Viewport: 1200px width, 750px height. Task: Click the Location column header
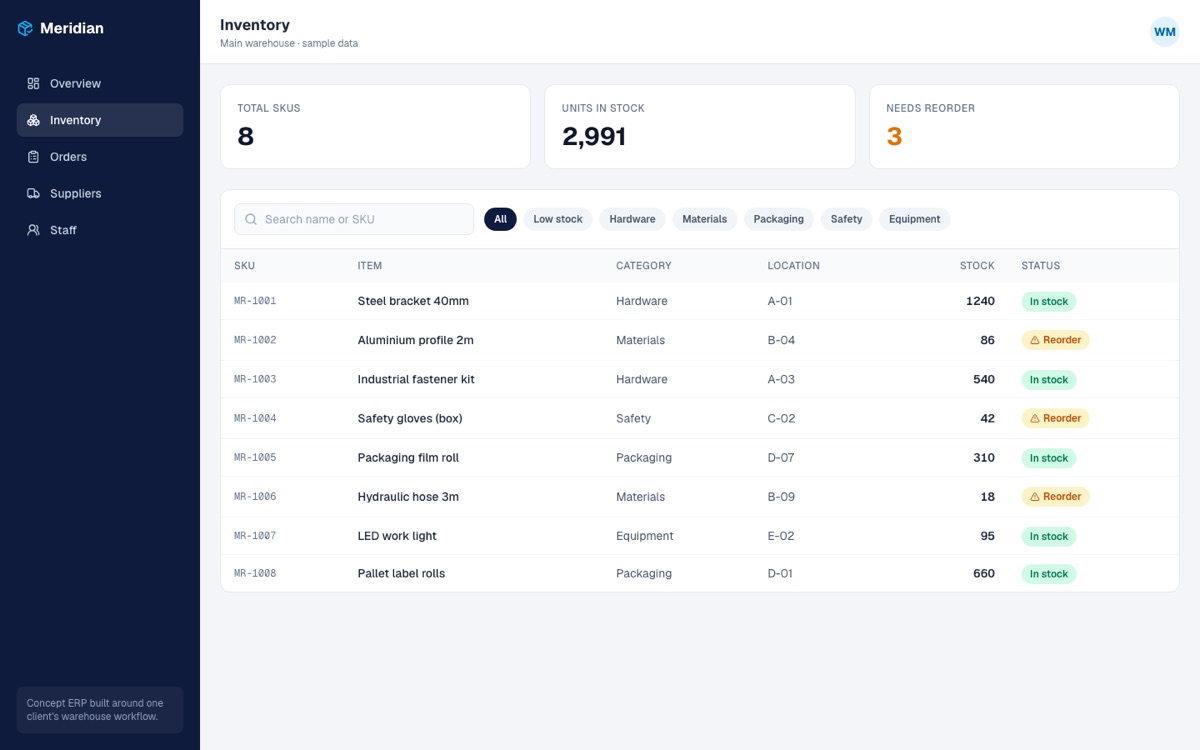pos(794,266)
